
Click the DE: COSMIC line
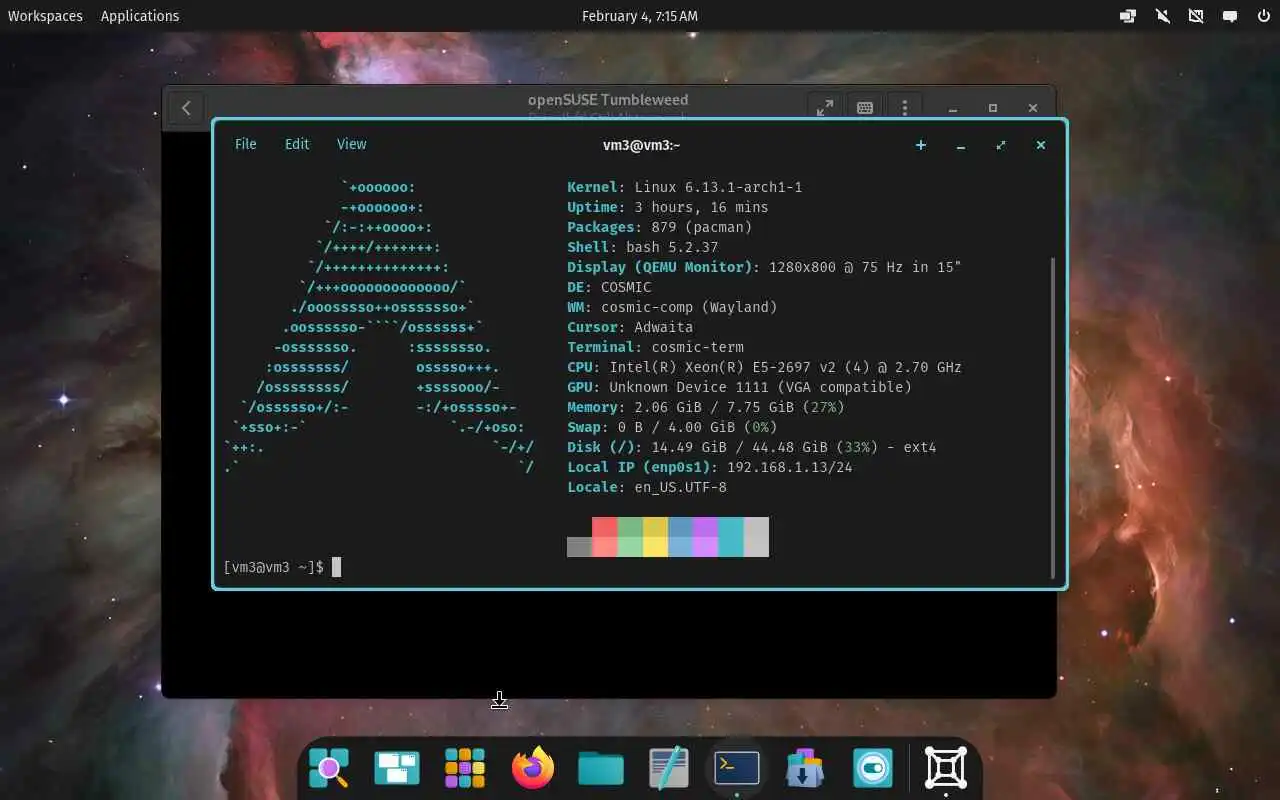pos(609,287)
